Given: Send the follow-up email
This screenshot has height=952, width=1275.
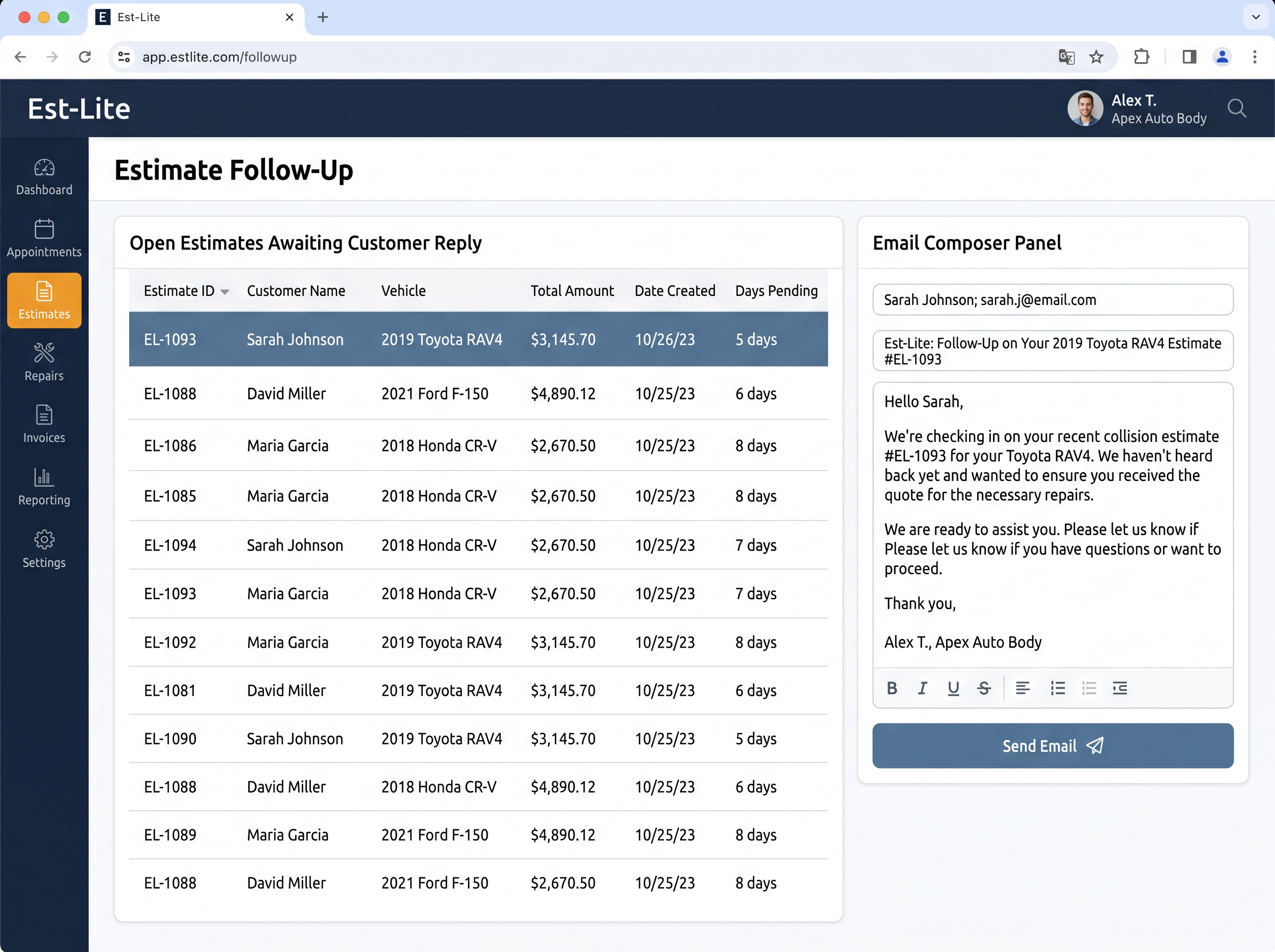Looking at the screenshot, I should [x=1052, y=746].
